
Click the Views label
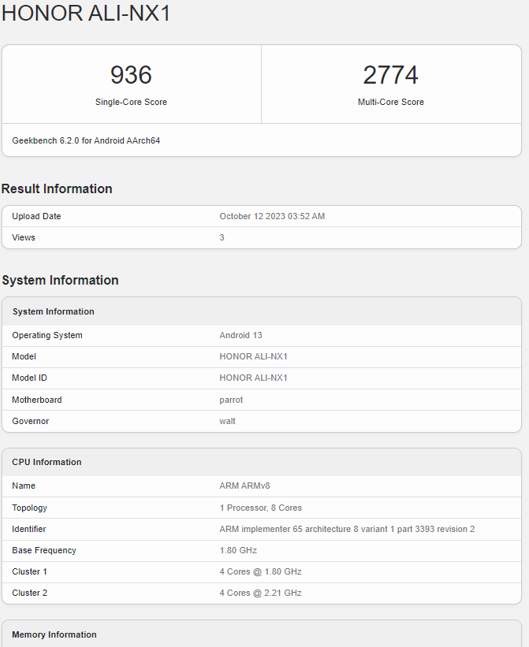coord(24,238)
